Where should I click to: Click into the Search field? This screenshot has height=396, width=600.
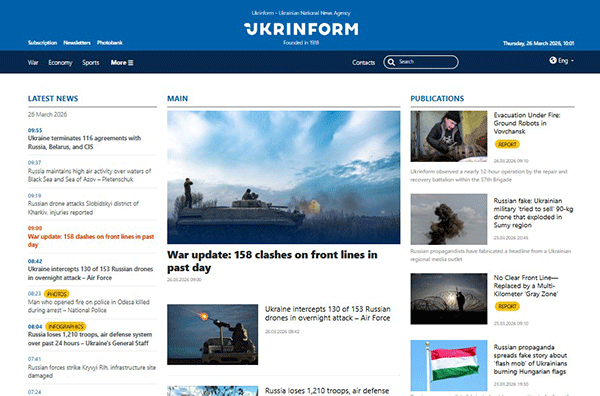coord(421,62)
